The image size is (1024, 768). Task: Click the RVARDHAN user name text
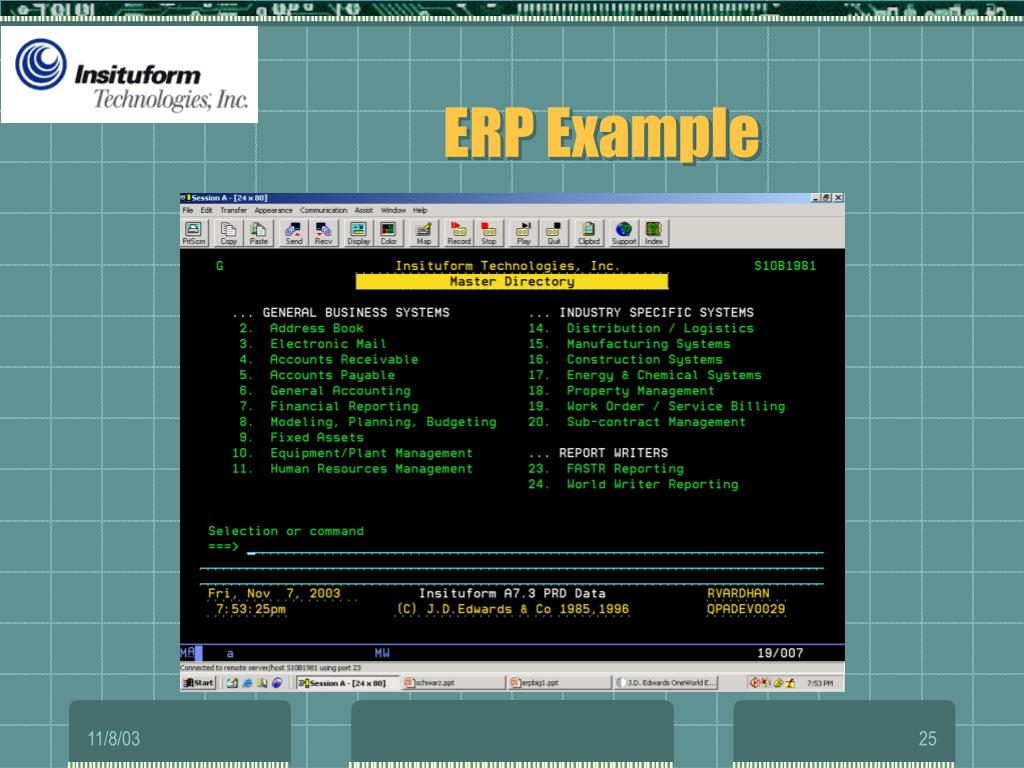pyautogui.click(x=738, y=594)
